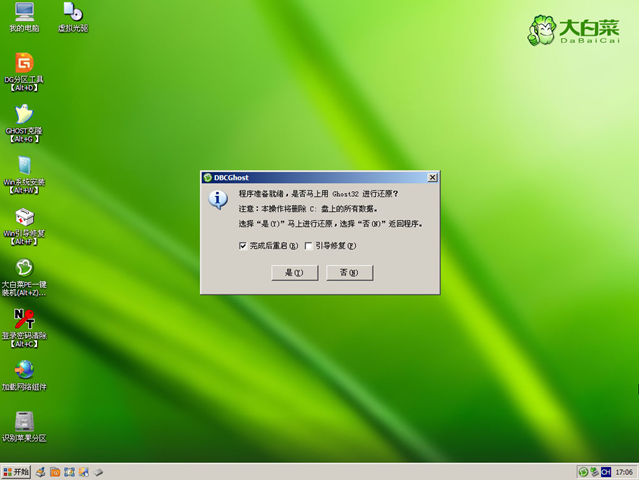This screenshot has width=639, height=480.
Task: Click the 是(Y) button to start restore
Action: point(294,272)
